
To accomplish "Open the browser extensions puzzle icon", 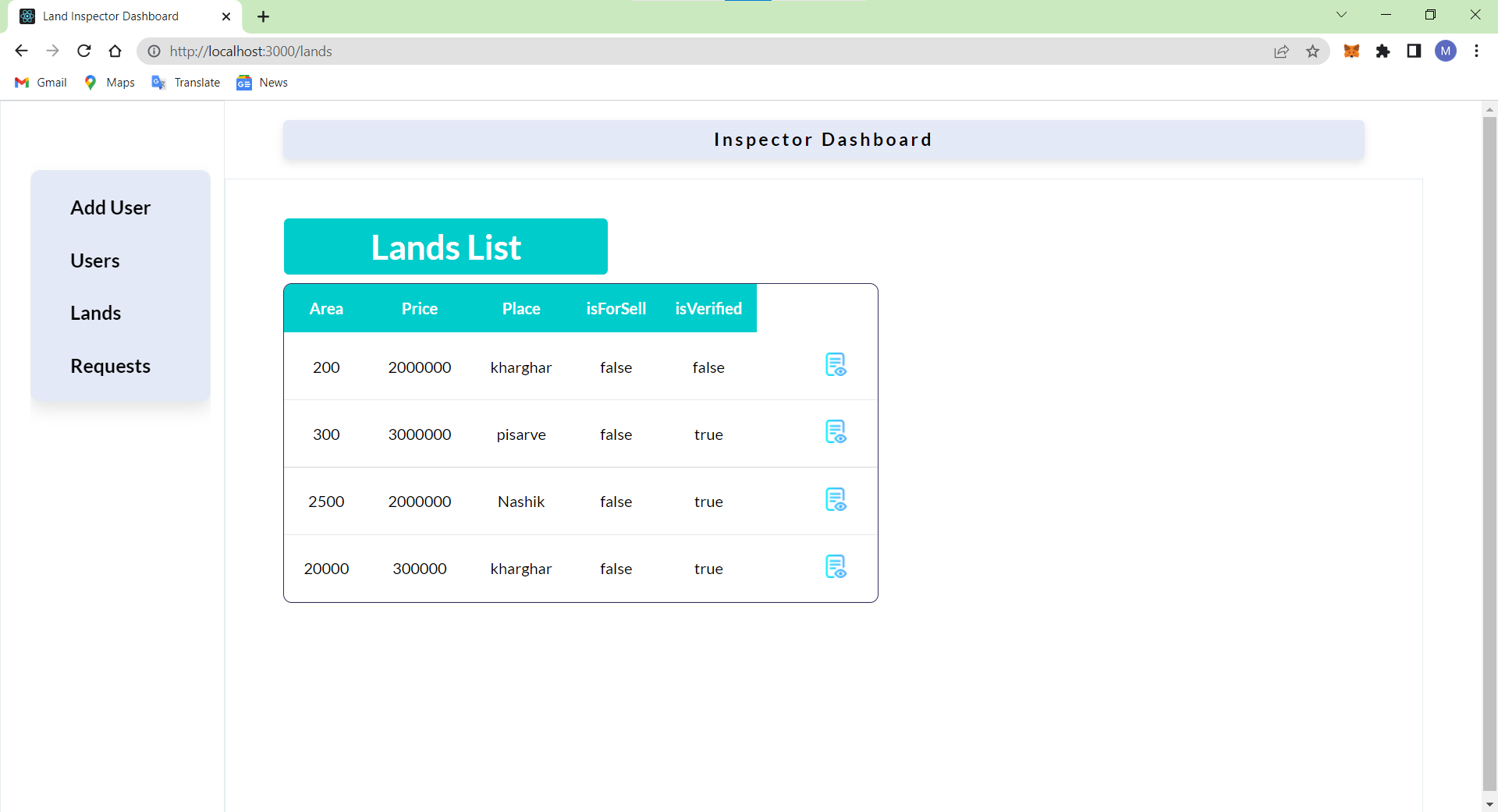I will (1383, 51).
